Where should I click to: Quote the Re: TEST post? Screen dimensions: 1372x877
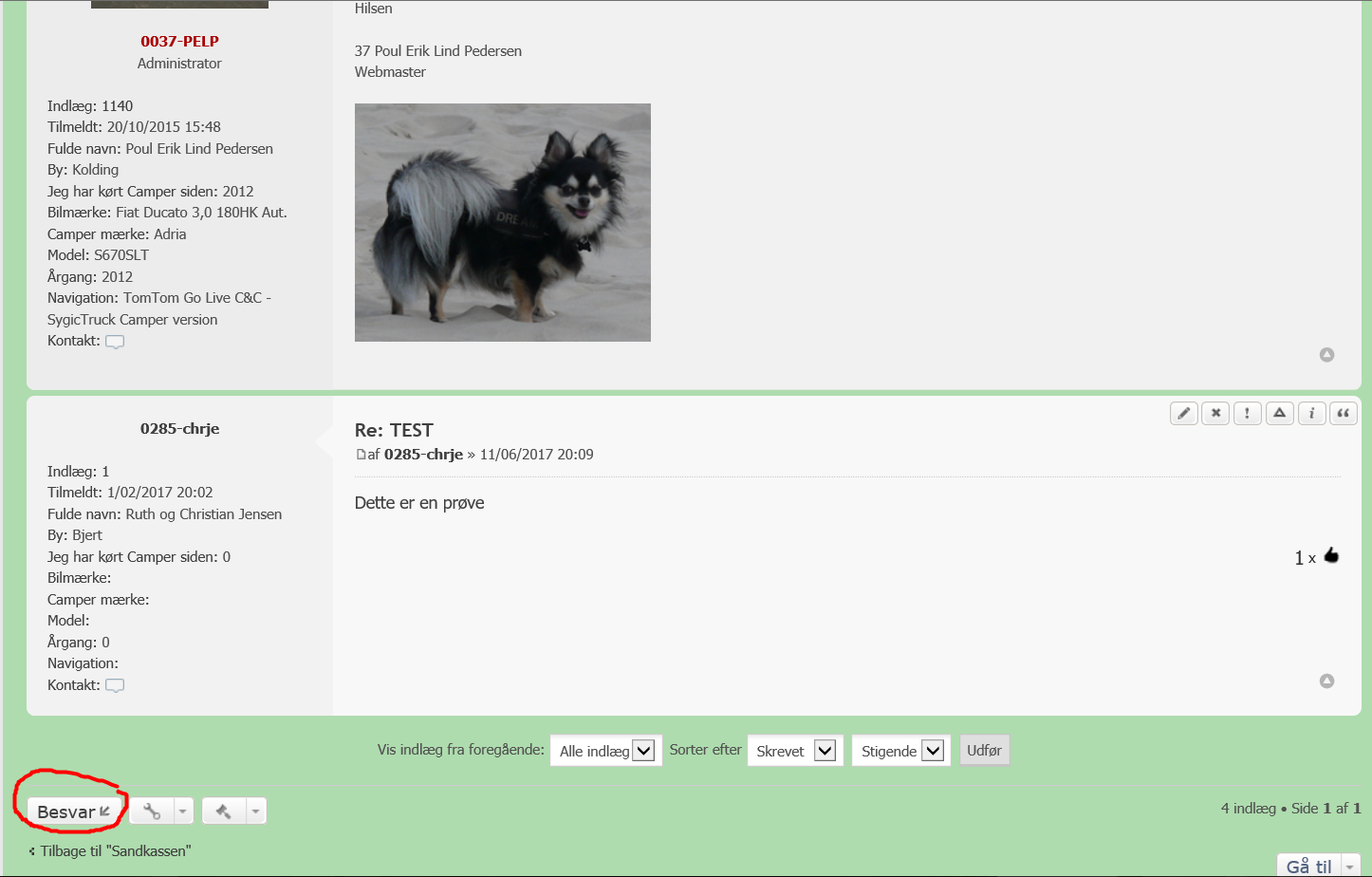pyautogui.click(x=1344, y=413)
